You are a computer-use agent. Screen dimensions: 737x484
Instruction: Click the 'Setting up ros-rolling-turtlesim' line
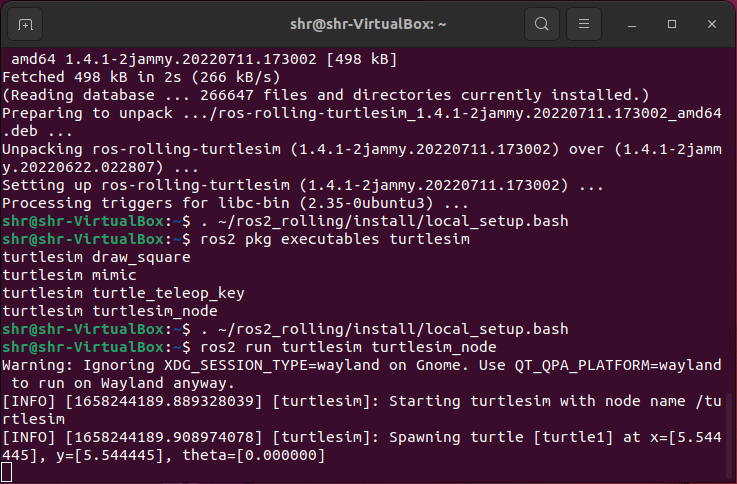tap(303, 185)
